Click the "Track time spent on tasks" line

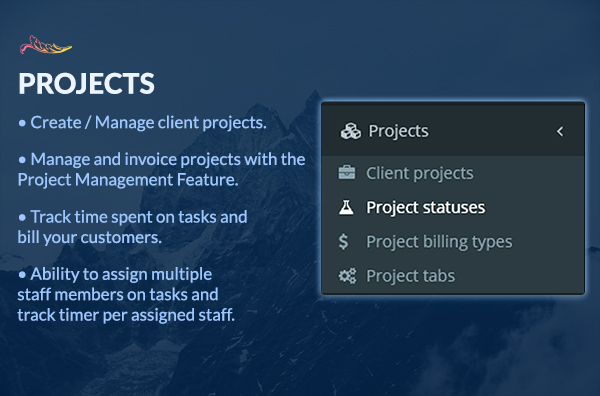[139, 217]
